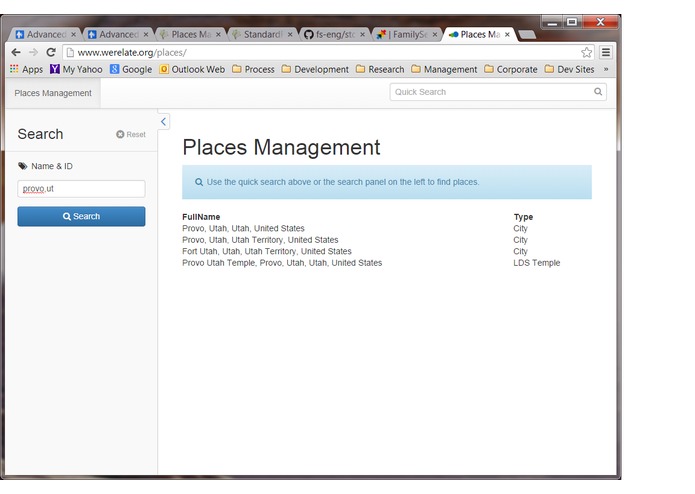Open the Outlook Web bookmark
Screen dimensions: 695x494
pos(192,69)
